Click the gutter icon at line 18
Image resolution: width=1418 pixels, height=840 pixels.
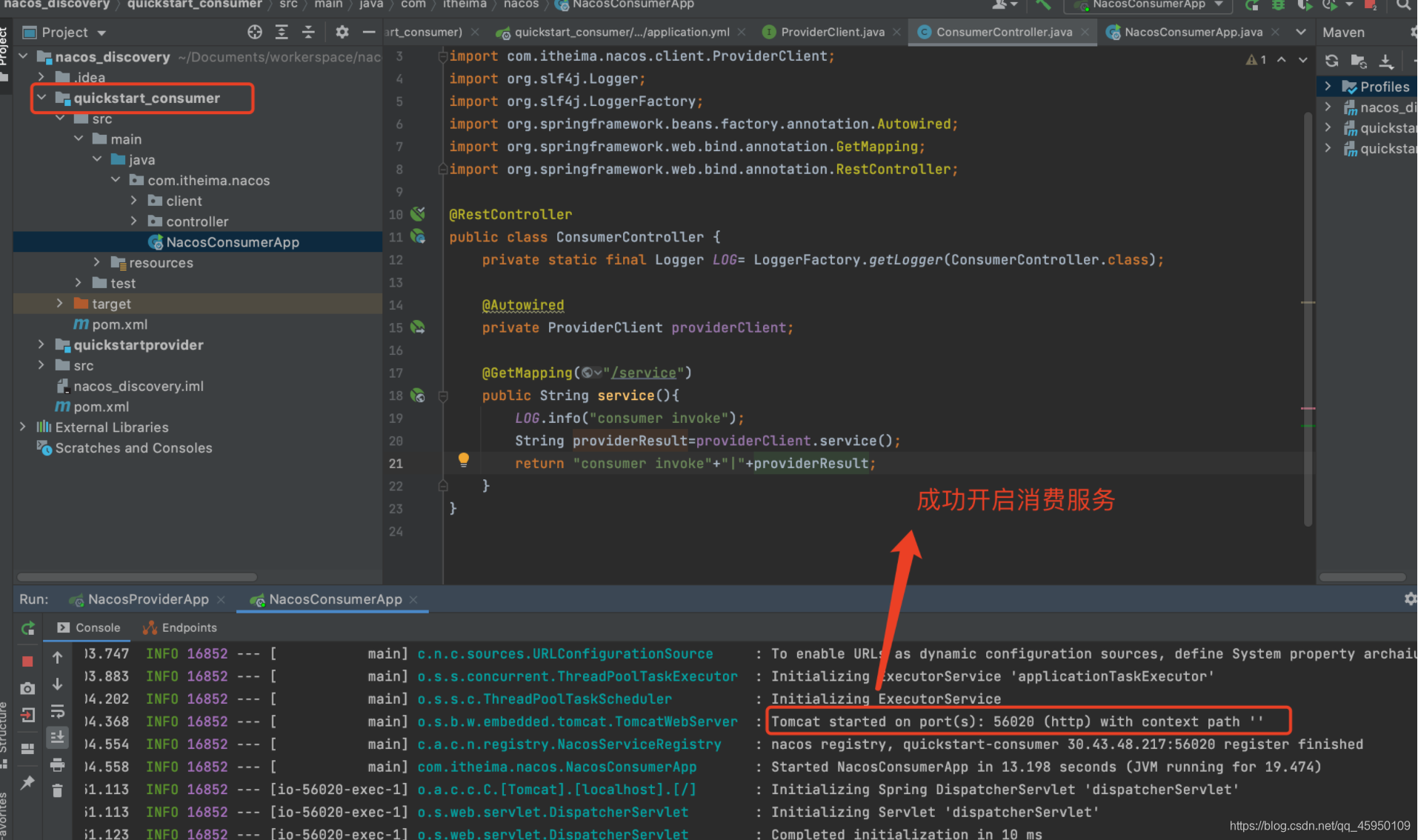pyautogui.click(x=418, y=395)
